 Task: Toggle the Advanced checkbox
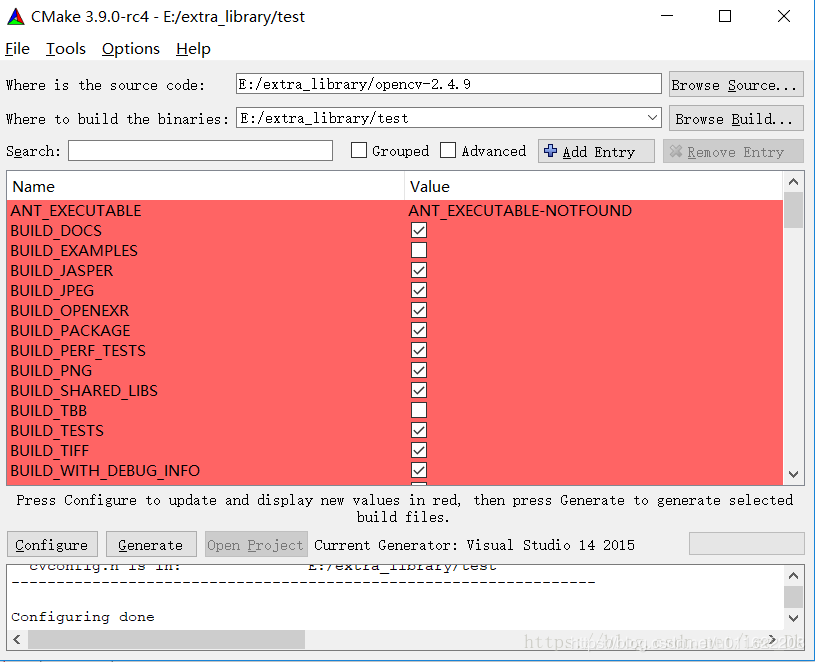448,151
